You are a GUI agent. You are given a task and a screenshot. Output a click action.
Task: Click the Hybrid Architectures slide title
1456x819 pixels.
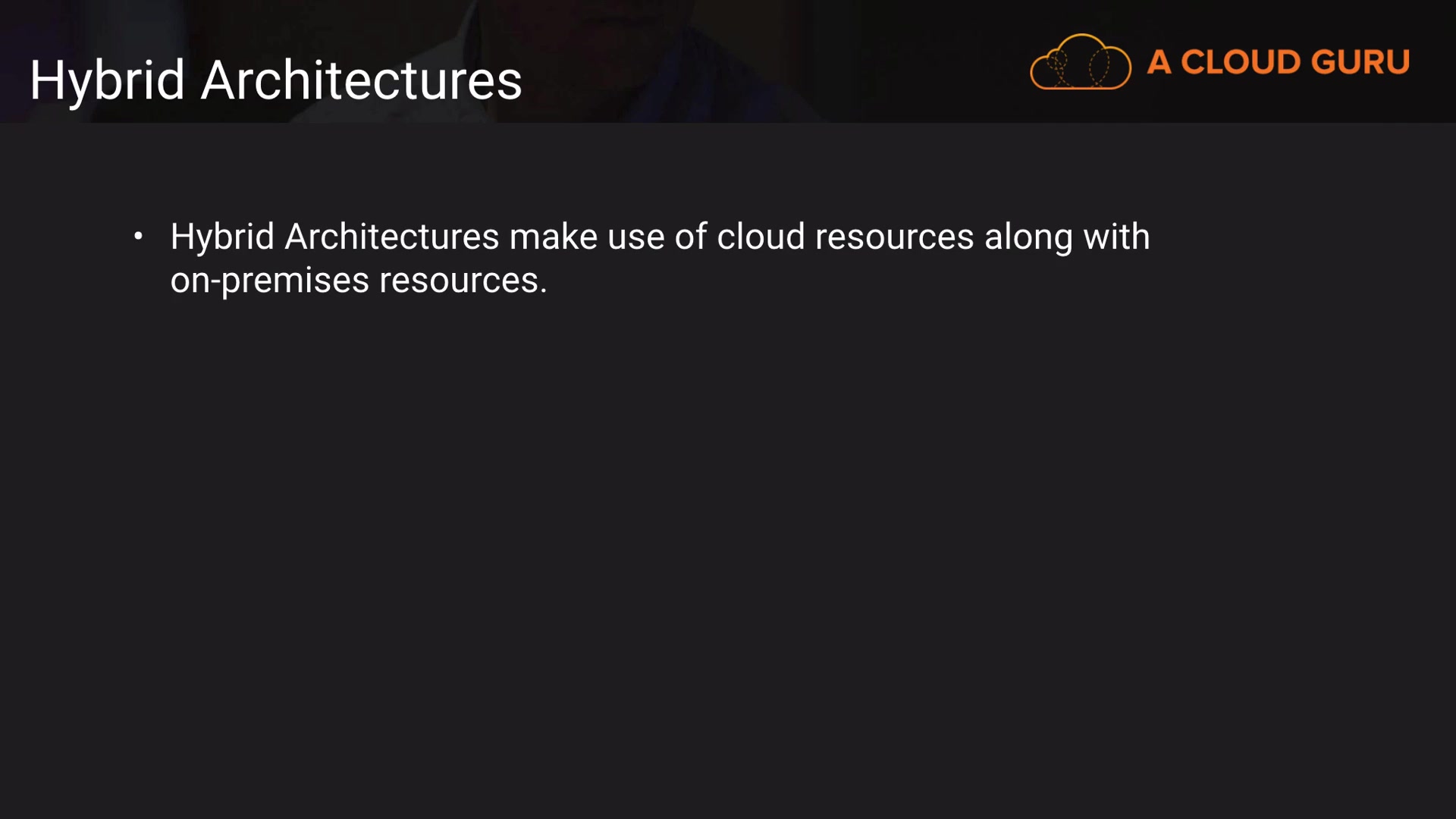tap(275, 80)
